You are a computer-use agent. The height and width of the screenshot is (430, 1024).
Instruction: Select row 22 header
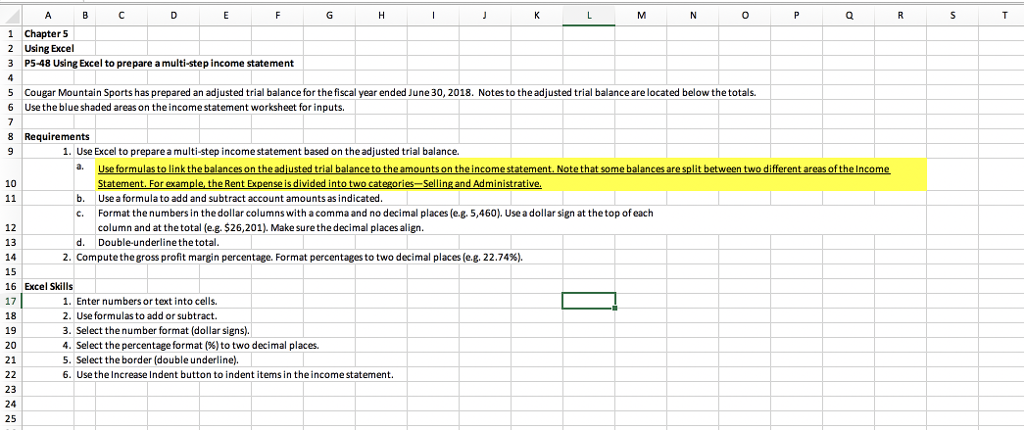click(11, 375)
